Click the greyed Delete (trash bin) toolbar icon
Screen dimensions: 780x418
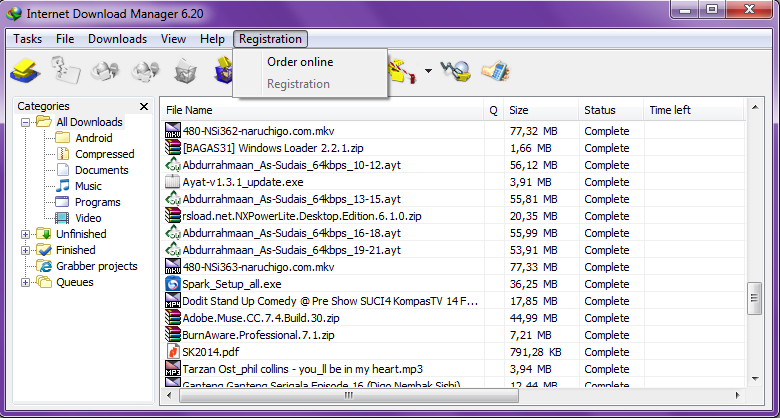[186, 72]
